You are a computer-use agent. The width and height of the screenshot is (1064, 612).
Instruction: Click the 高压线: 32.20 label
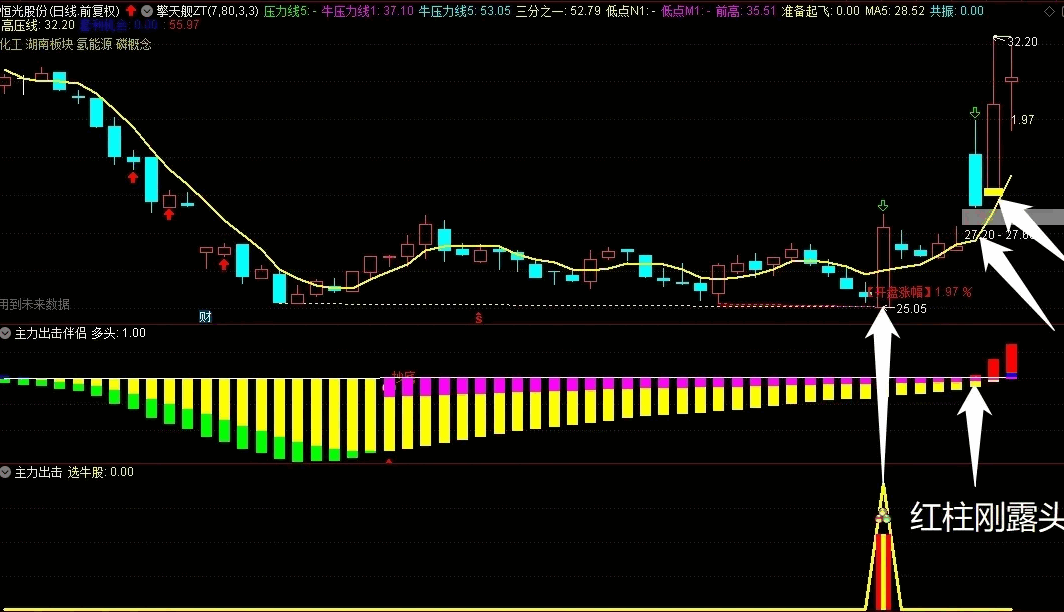coord(38,25)
